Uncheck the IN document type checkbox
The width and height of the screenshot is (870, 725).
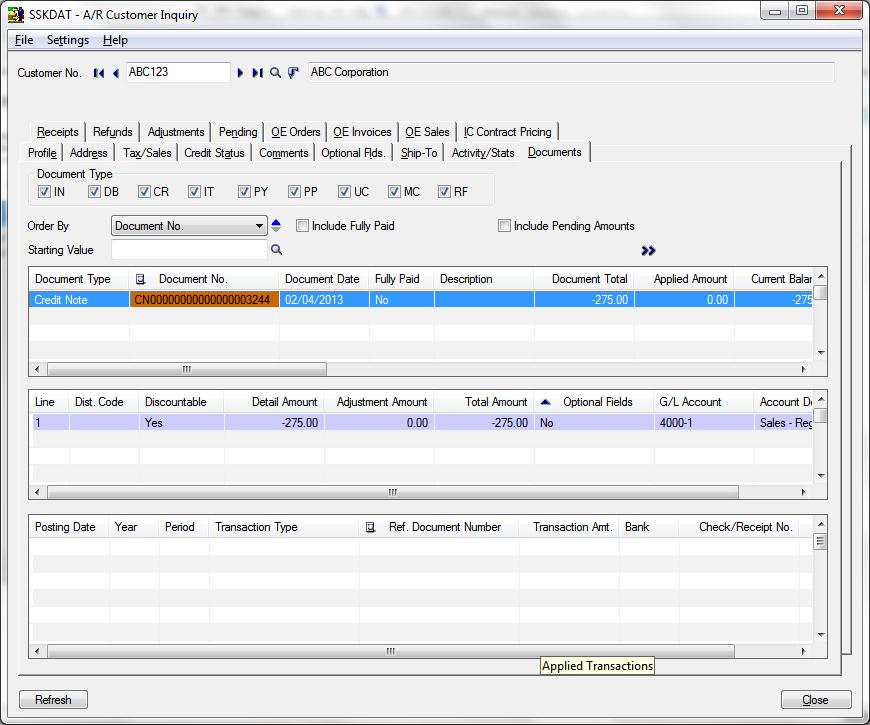(45, 192)
